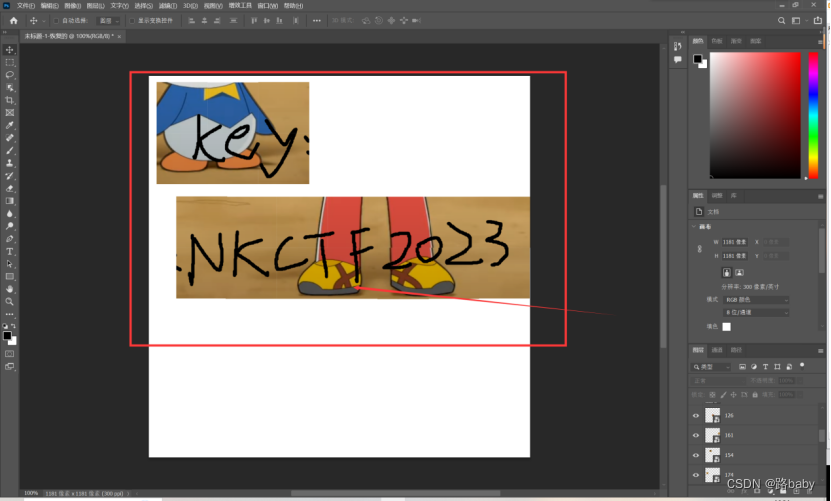Select the Clone Stamp tool
Image resolution: width=831 pixels, height=501 pixels.
pyautogui.click(x=10, y=163)
